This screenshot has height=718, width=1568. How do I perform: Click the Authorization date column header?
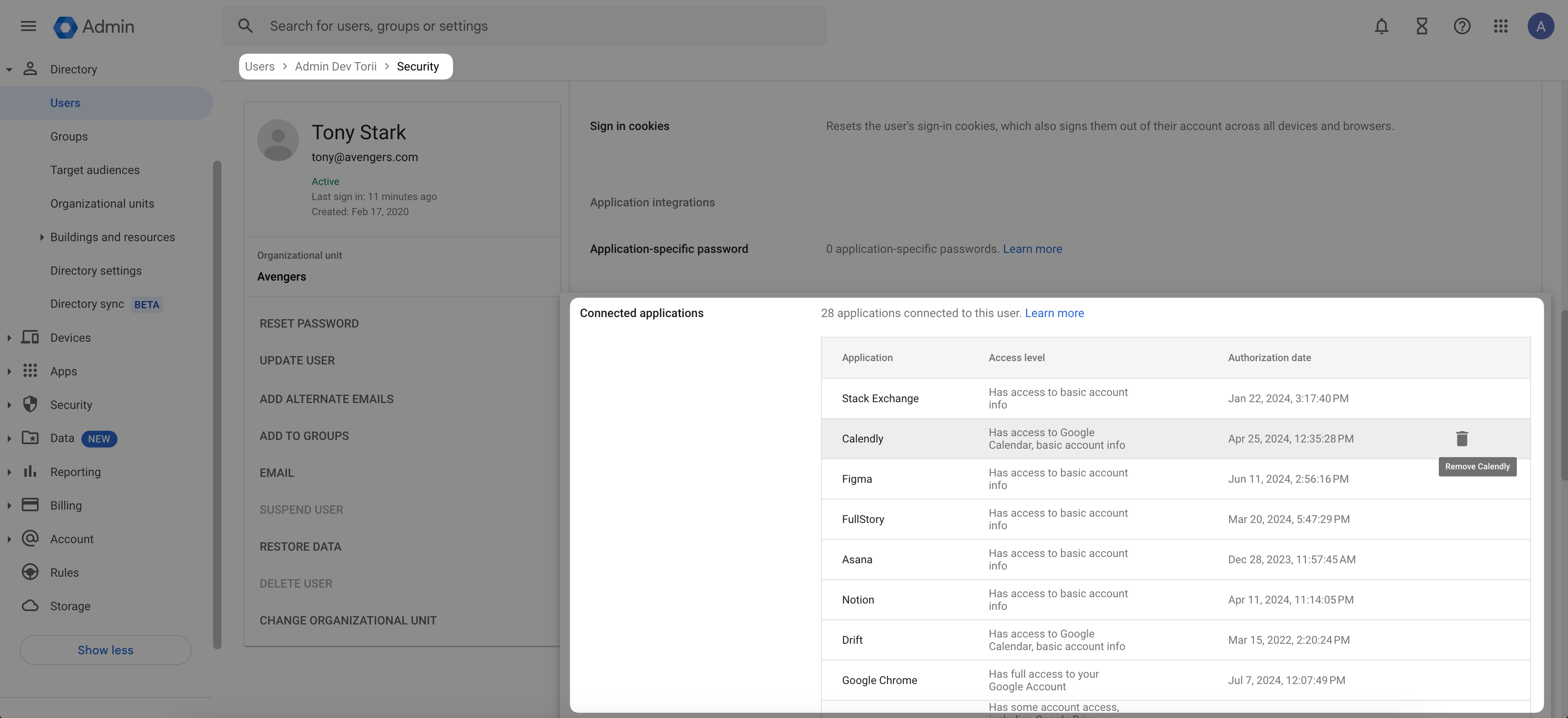pyautogui.click(x=1269, y=358)
